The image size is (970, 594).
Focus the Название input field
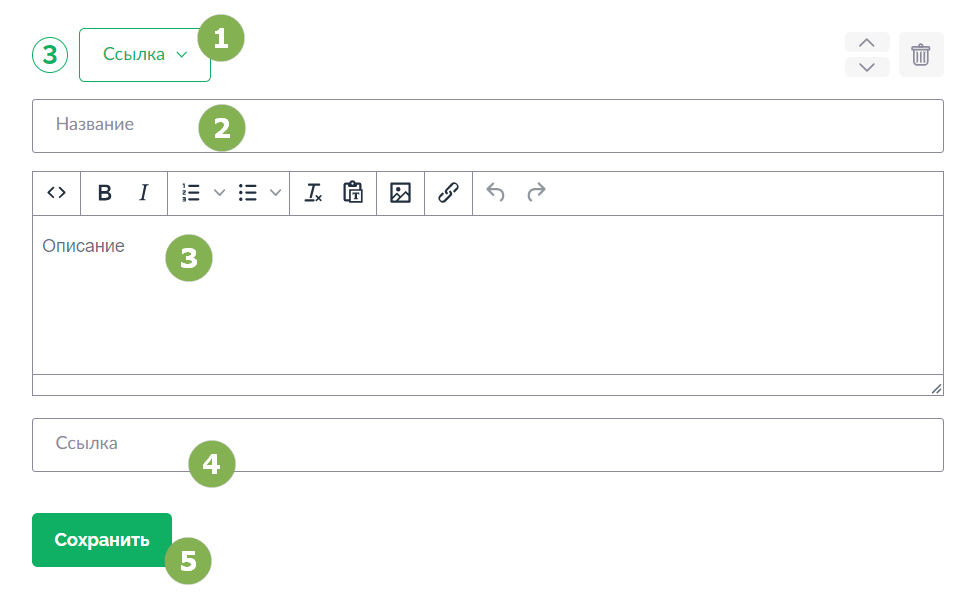pos(487,126)
